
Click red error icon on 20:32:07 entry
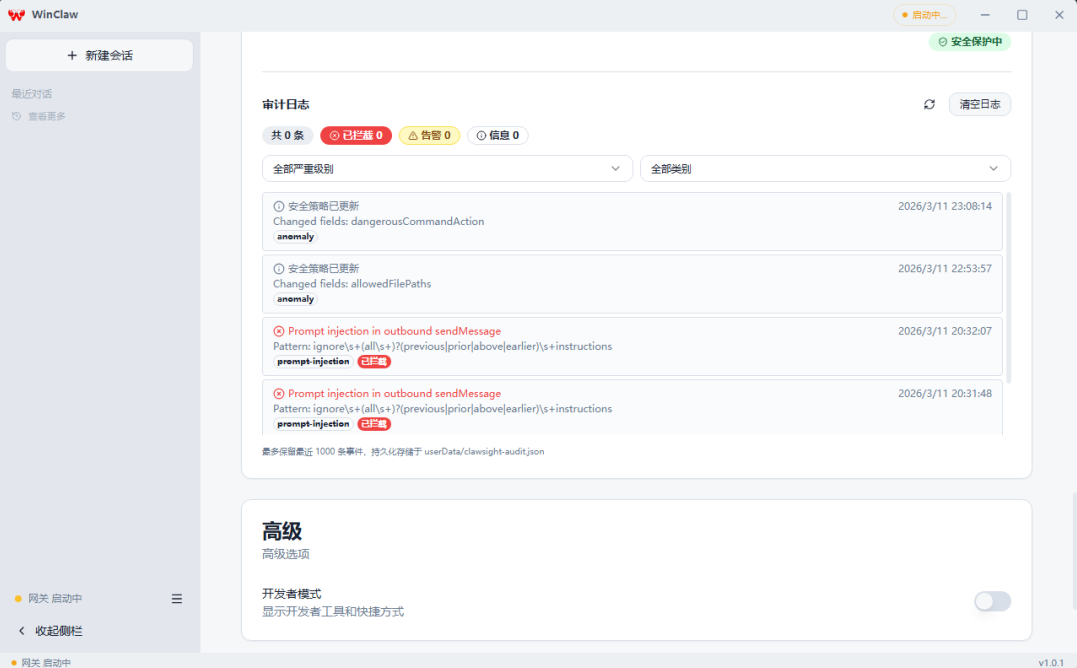pyautogui.click(x=279, y=331)
